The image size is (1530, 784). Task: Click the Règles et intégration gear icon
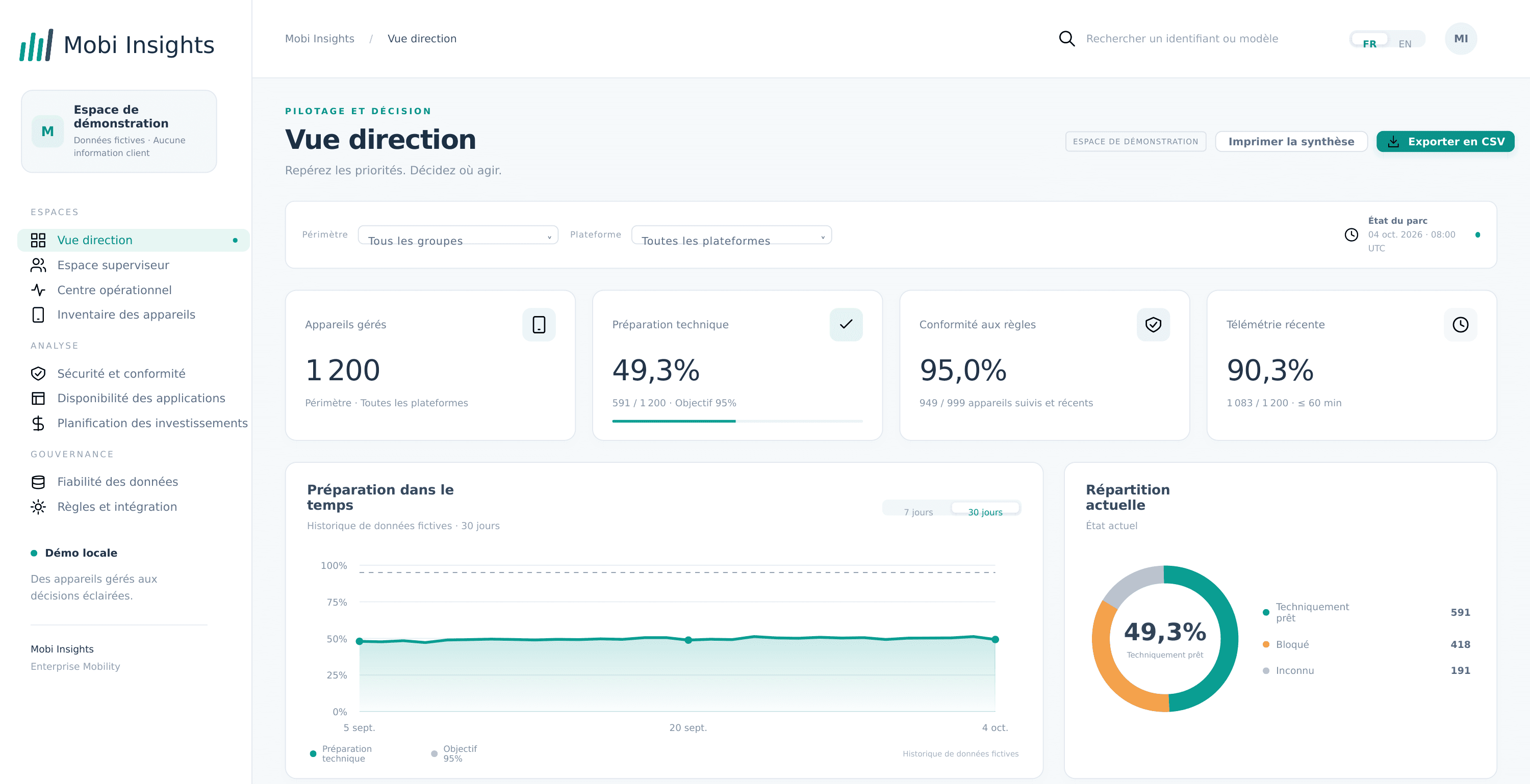(38, 507)
